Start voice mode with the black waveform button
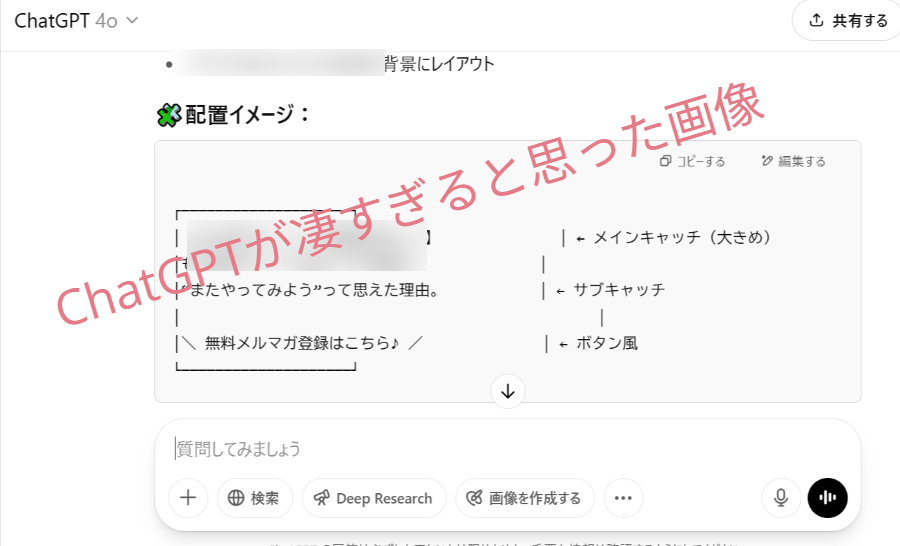Viewport: 900px width, 546px height. click(827, 498)
